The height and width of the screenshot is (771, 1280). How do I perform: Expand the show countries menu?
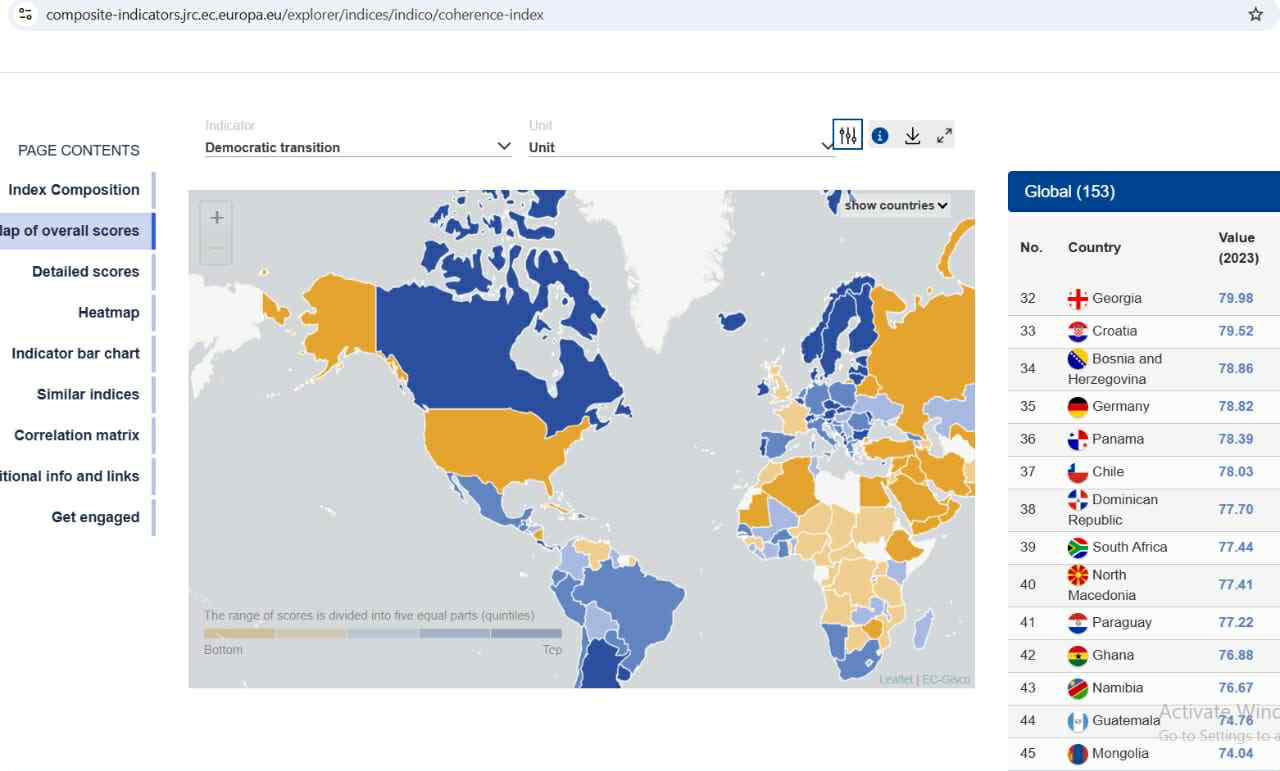pos(895,205)
